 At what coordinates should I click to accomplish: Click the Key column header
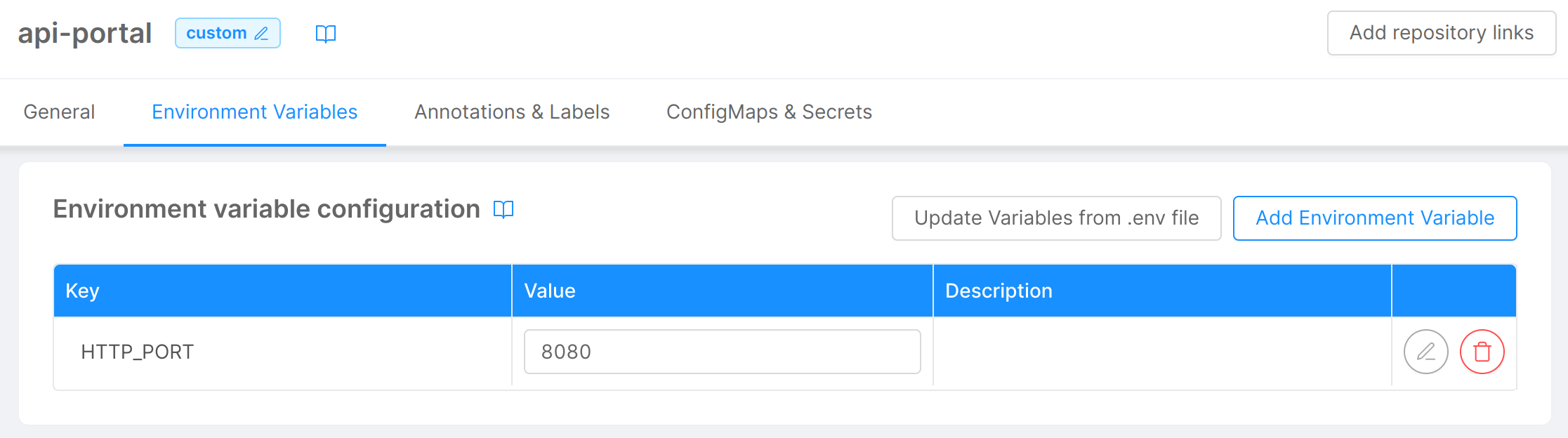[x=82, y=290]
